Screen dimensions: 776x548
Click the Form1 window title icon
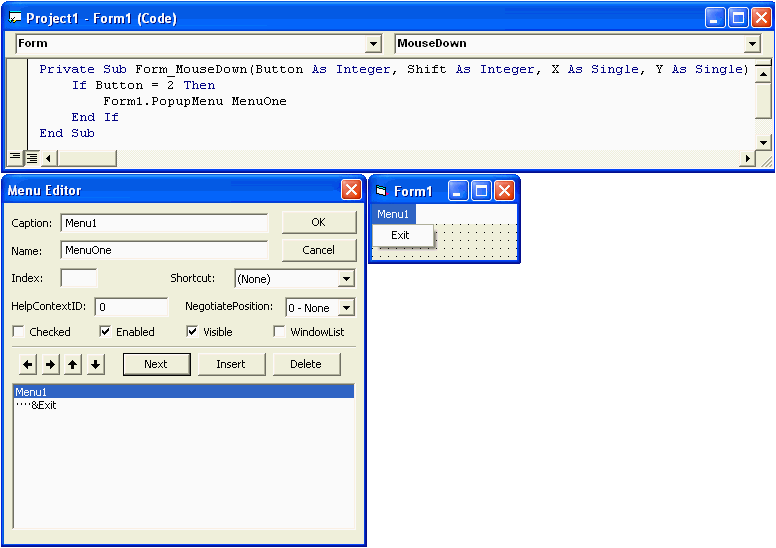(381, 191)
